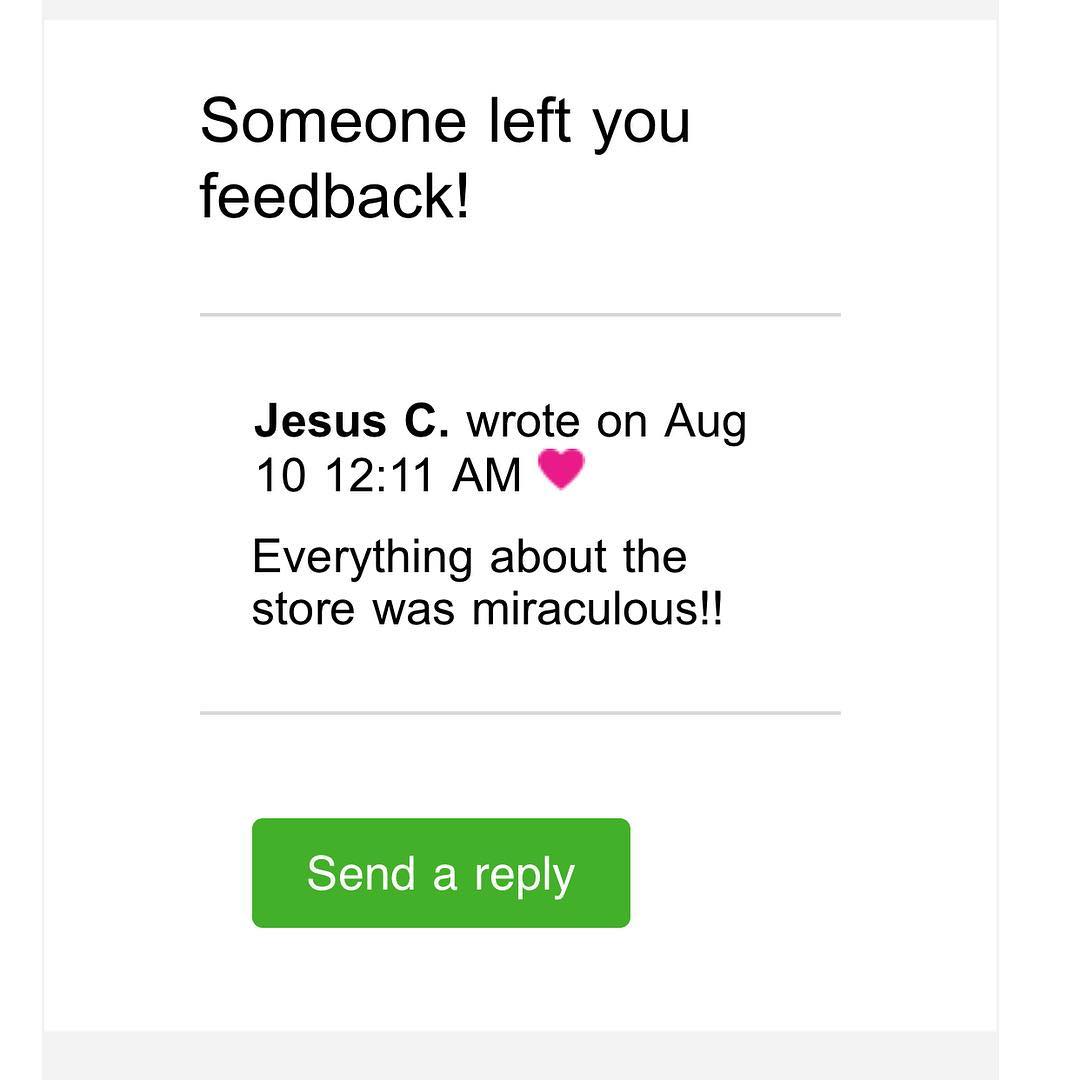Click the word Someone in the heading
The height and width of the screenshot is (1080, 1080).
(x=333, y=121)
